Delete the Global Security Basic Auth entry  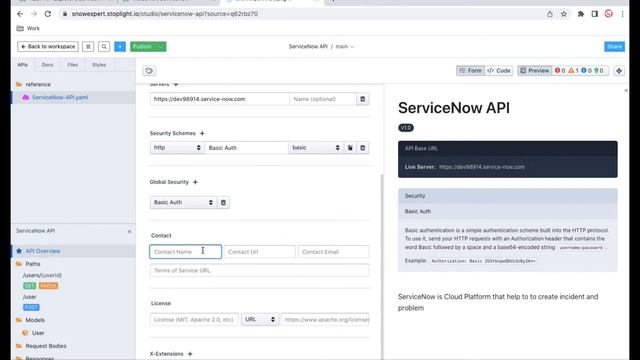point(223,202)
